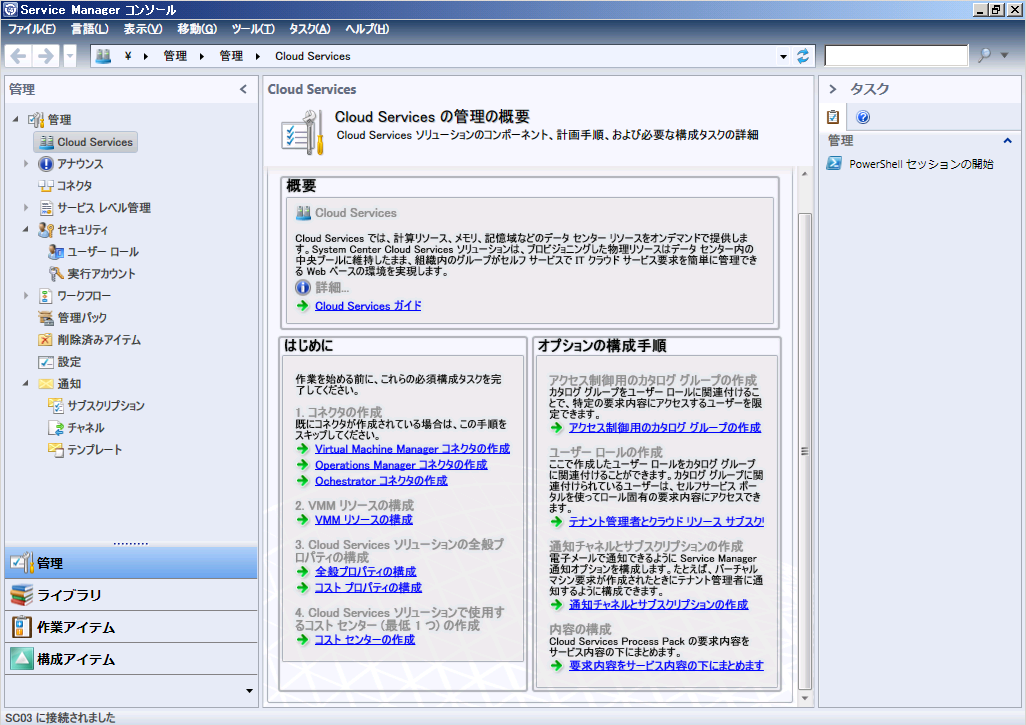1026x725 pixels.
Task: Open the navigation history dropdown arrow
Action: (x=69, y=56)
